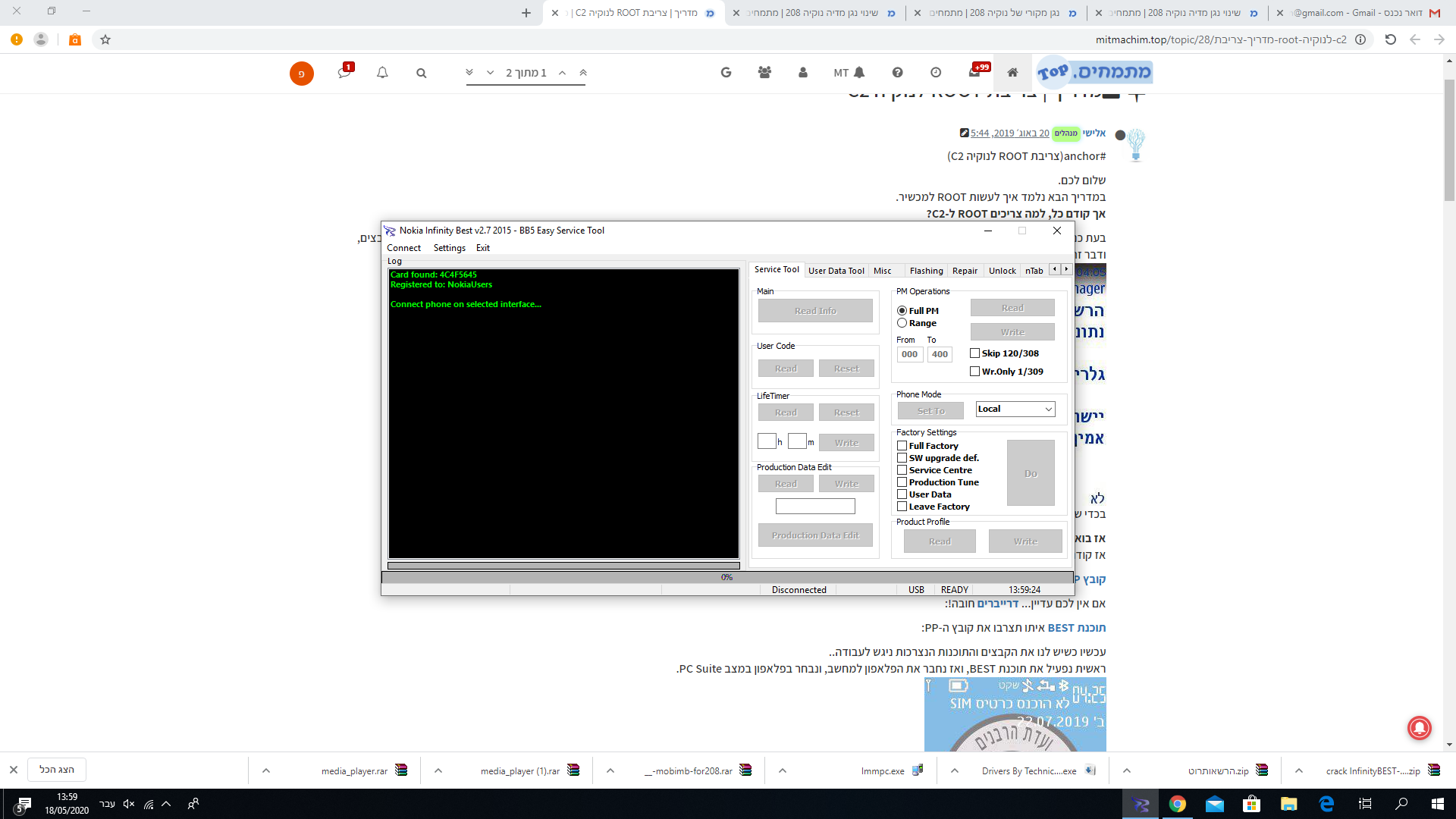Click the red floating chat button
Screen dimensions: 1456x819
click(1420, 728)
